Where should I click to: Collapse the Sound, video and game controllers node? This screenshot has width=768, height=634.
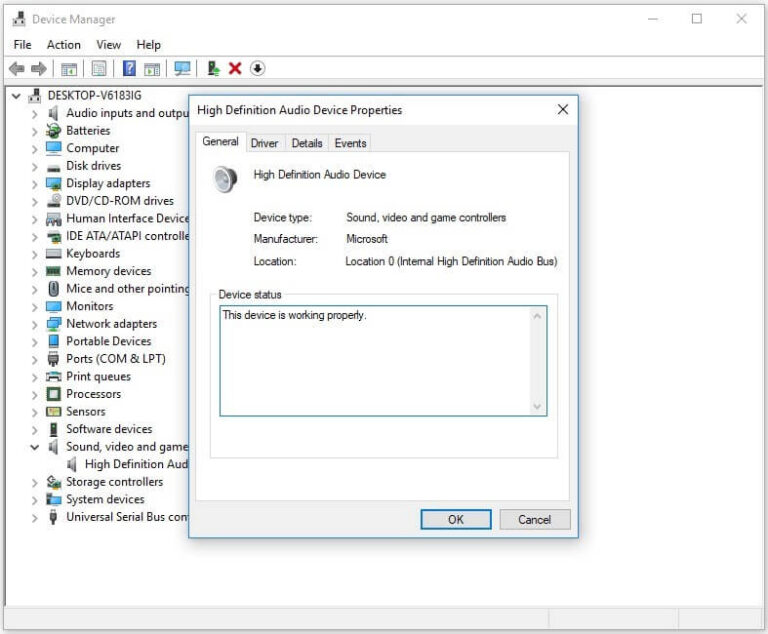pos(34,447)
